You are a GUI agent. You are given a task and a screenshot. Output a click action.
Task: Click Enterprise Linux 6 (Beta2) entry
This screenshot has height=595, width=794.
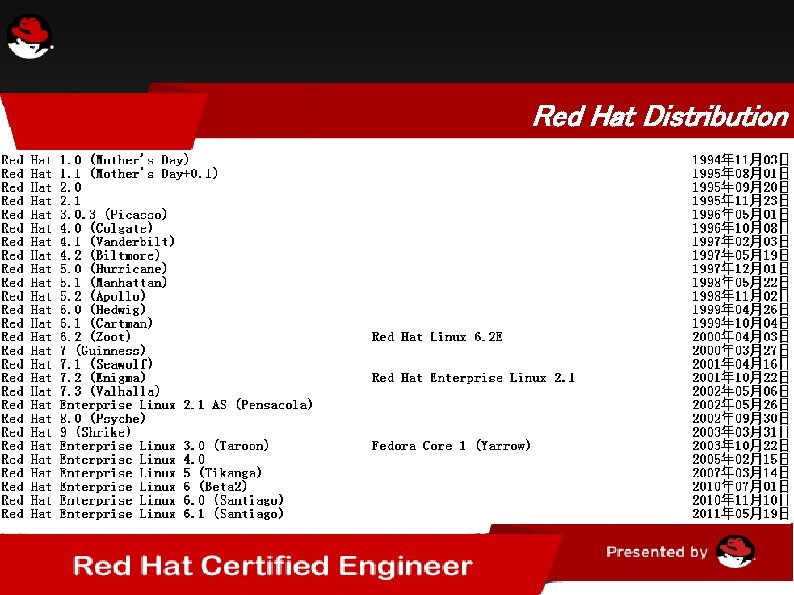(x=124, y=487)
